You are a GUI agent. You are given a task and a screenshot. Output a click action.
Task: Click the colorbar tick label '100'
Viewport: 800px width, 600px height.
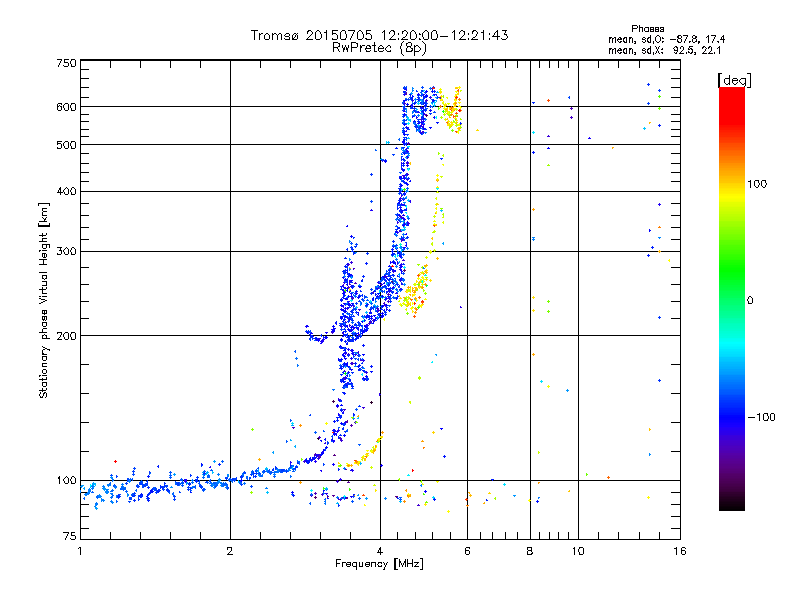tap(757, 184)
